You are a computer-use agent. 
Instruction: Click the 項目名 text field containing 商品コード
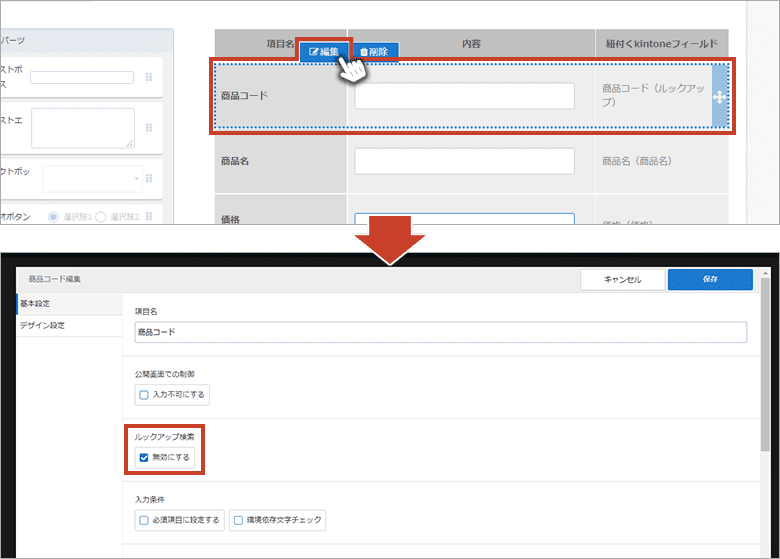440,333
